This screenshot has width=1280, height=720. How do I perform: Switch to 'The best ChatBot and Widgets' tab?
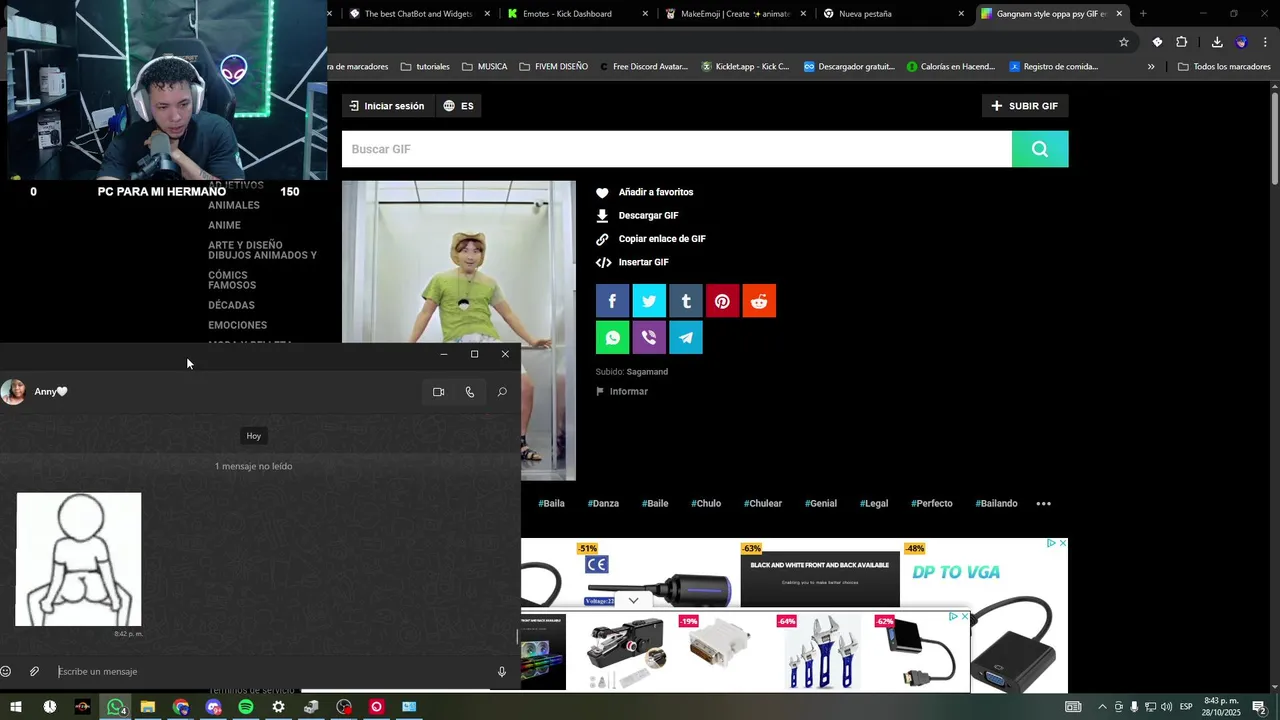click(417, 14)
